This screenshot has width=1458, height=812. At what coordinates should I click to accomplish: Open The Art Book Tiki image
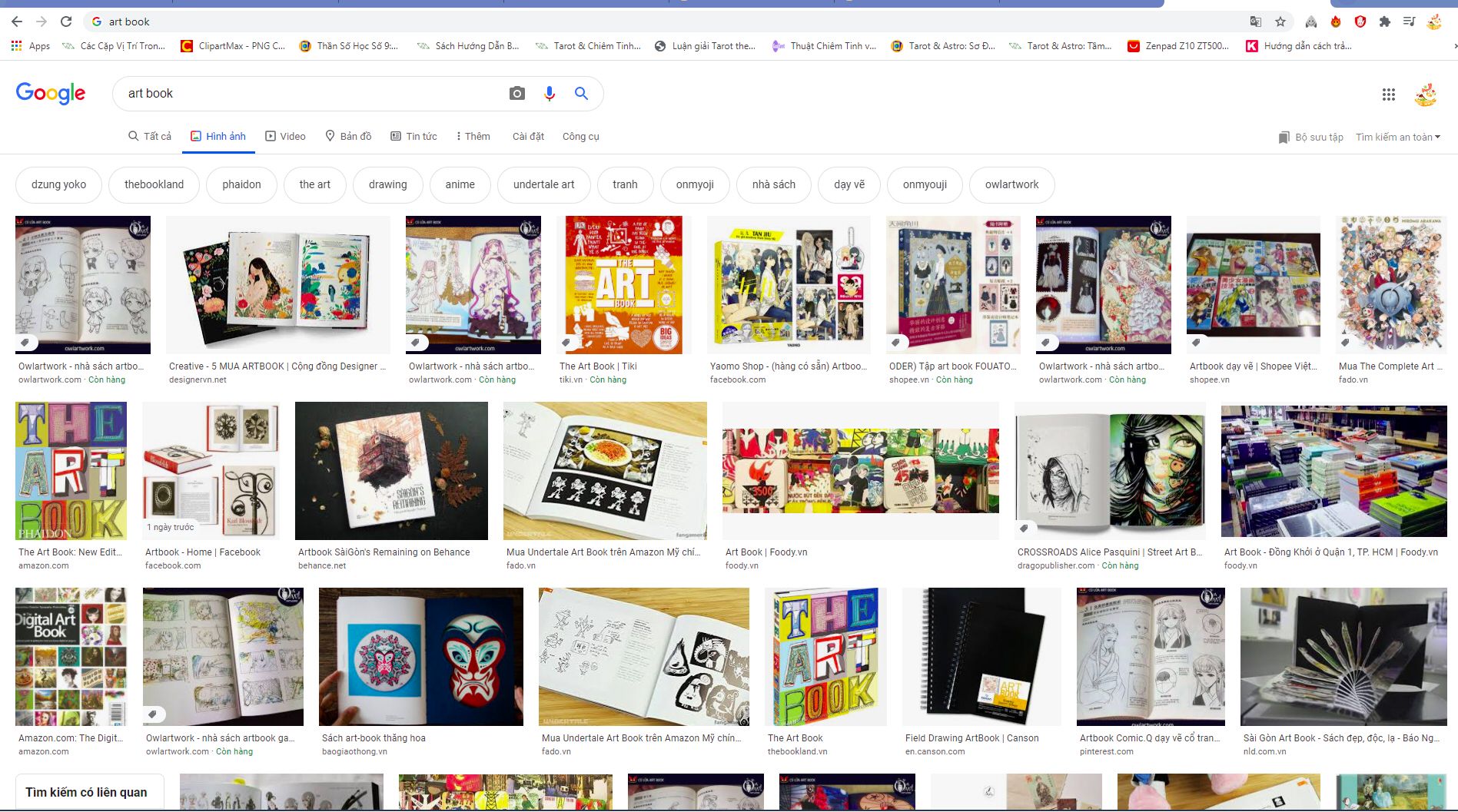[623, 285]
